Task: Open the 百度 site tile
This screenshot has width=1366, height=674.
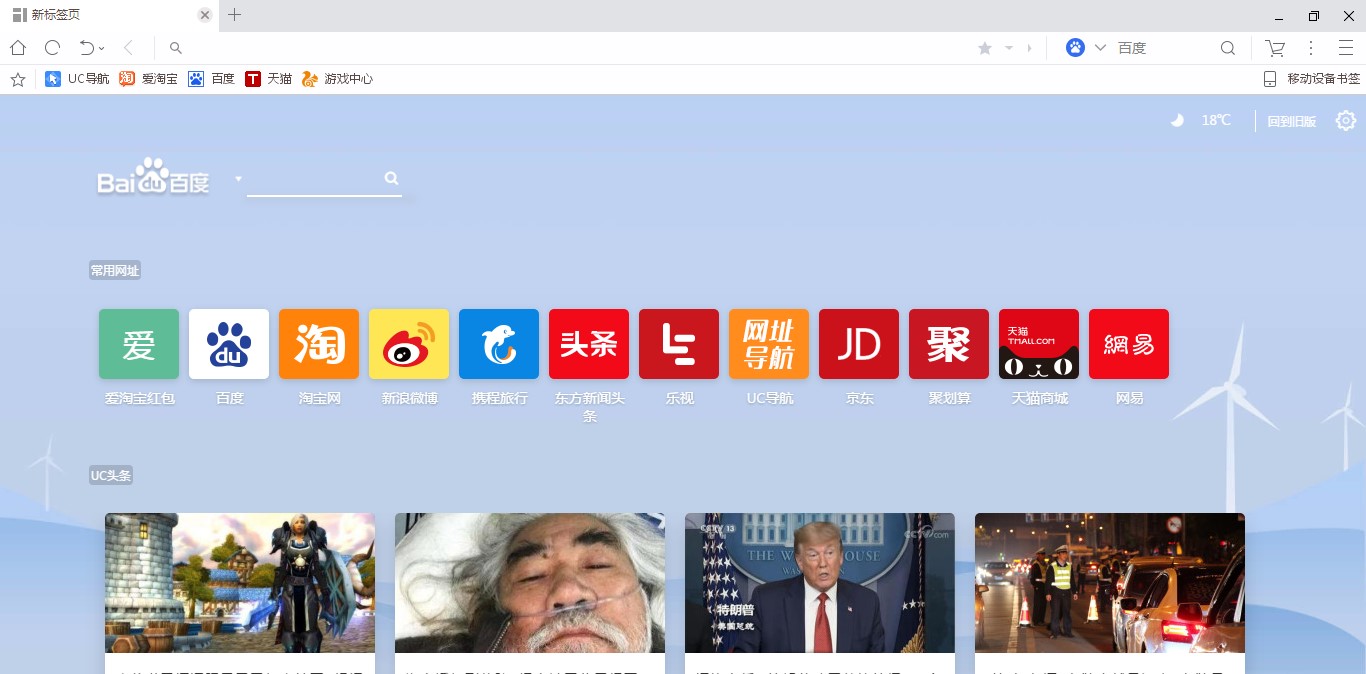Action: (229, 344)
